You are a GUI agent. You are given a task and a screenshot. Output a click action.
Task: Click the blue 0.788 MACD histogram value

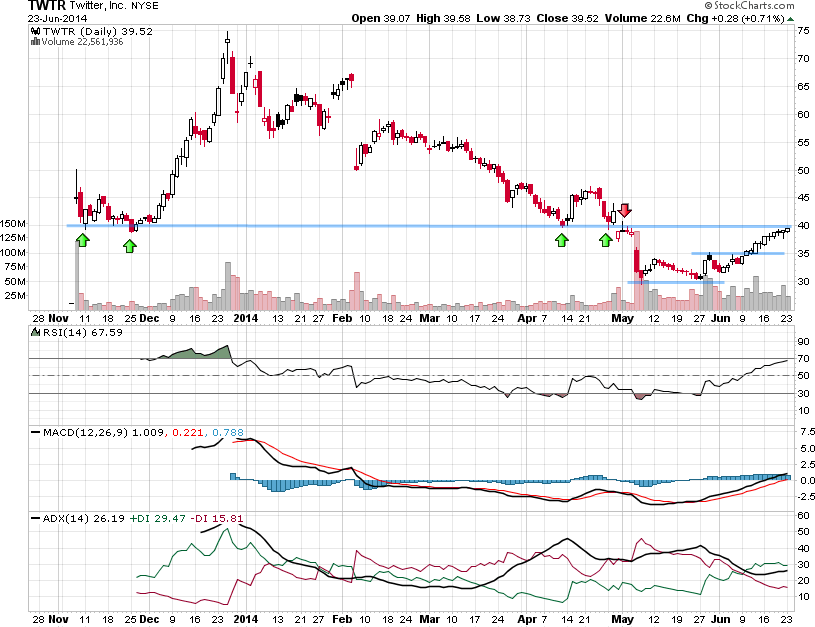coord(228,432)
